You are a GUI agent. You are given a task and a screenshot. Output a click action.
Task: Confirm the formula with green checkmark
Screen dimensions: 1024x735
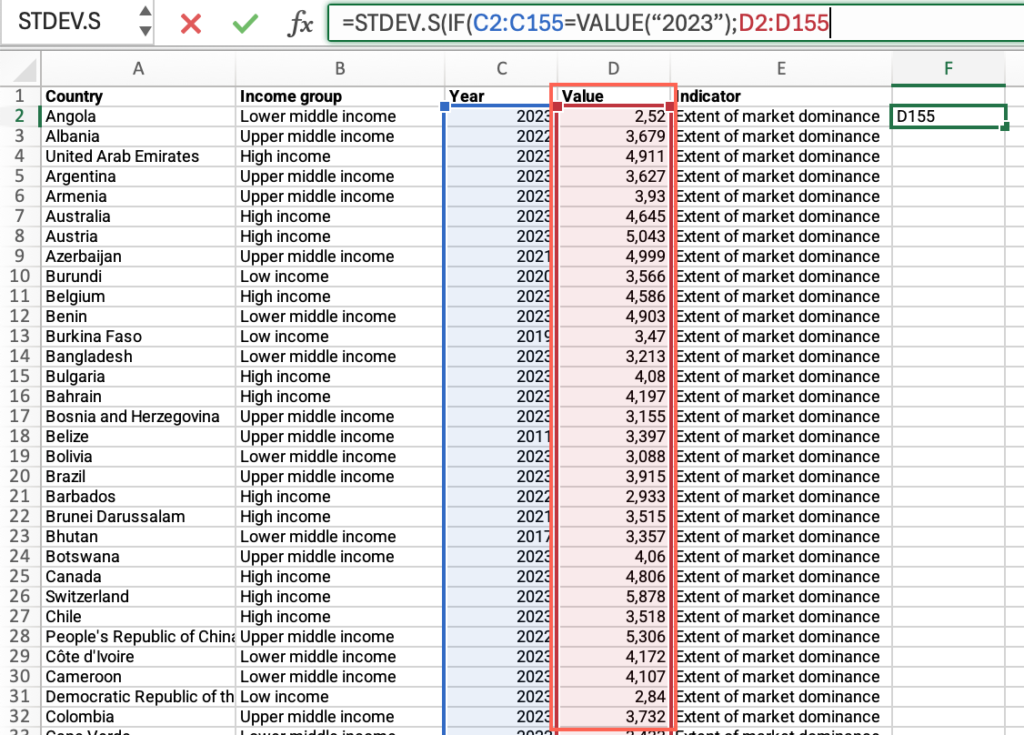tap(245, 24)
